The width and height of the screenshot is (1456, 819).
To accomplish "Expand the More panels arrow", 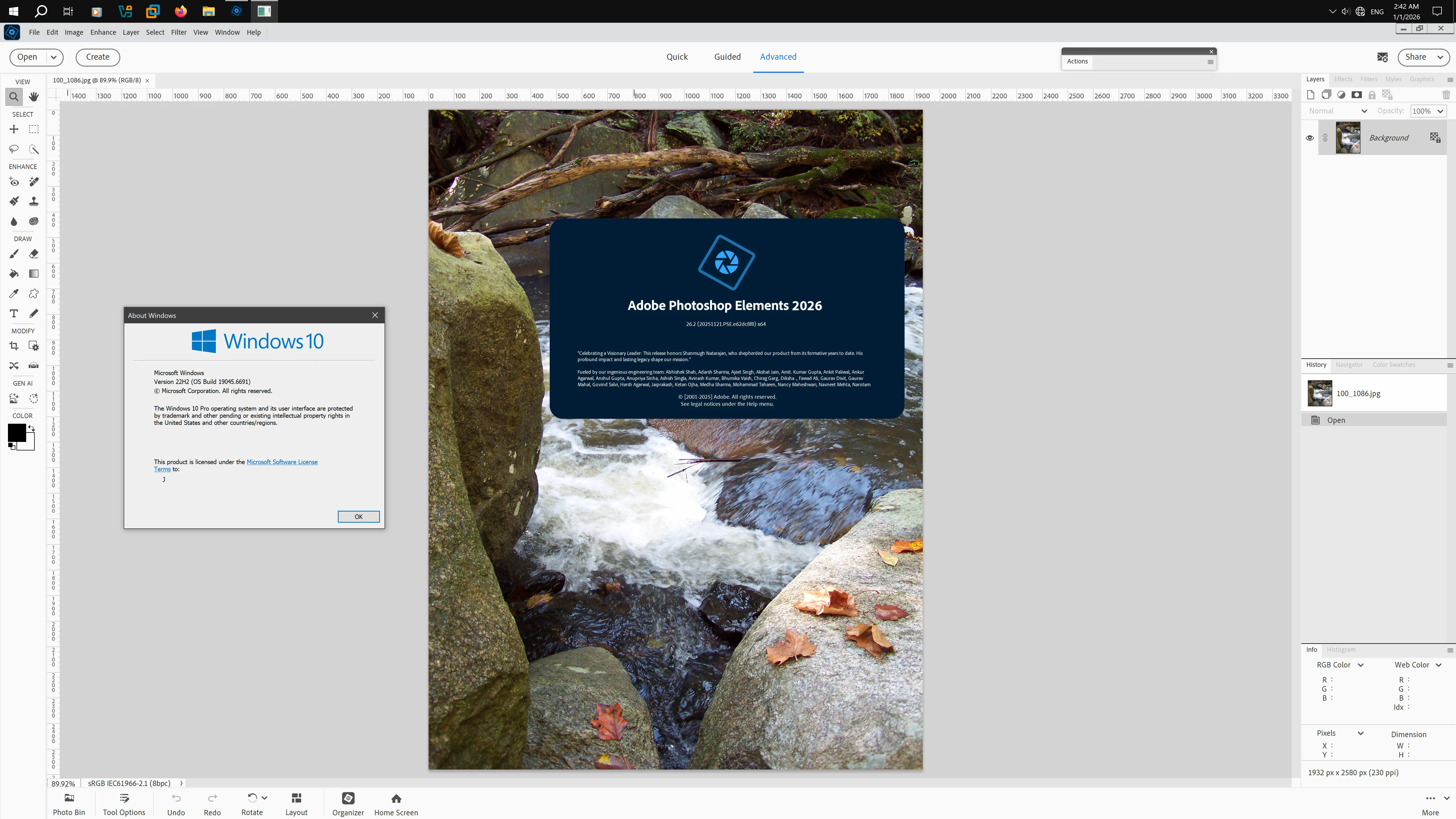I will click(1446, 798).
